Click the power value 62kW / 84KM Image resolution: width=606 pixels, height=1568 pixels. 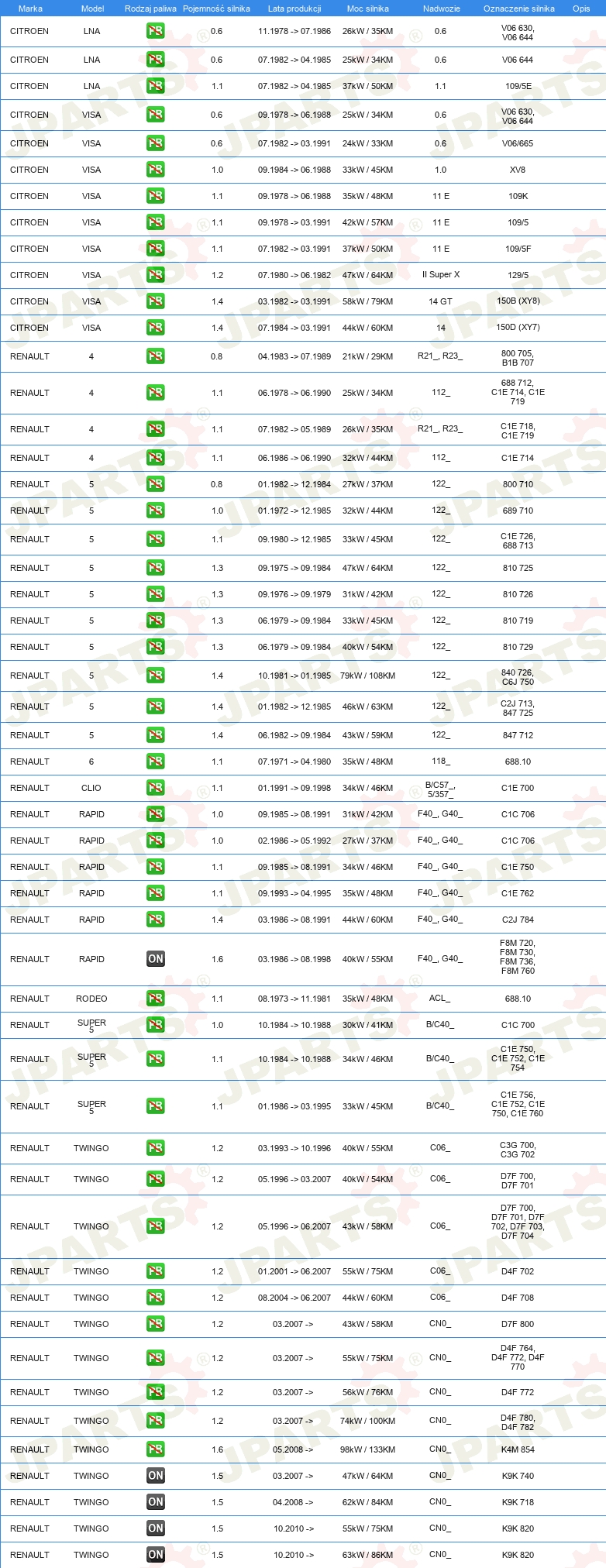(367, 1502)
